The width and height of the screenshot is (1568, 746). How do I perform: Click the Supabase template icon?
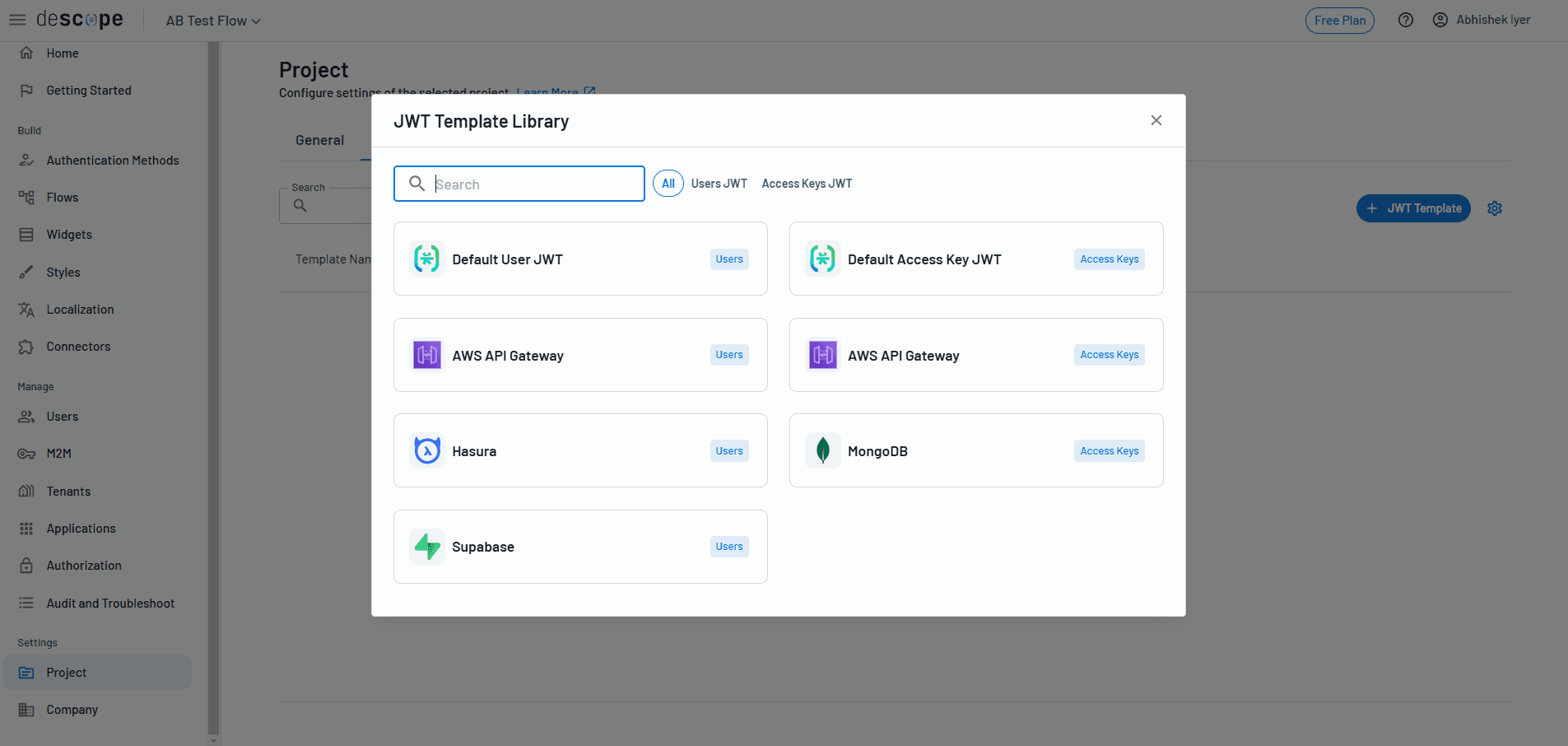tap(426, 546)
